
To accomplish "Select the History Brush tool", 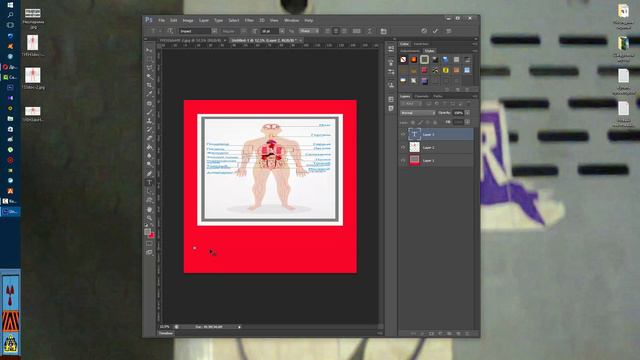I will point(149,129).
